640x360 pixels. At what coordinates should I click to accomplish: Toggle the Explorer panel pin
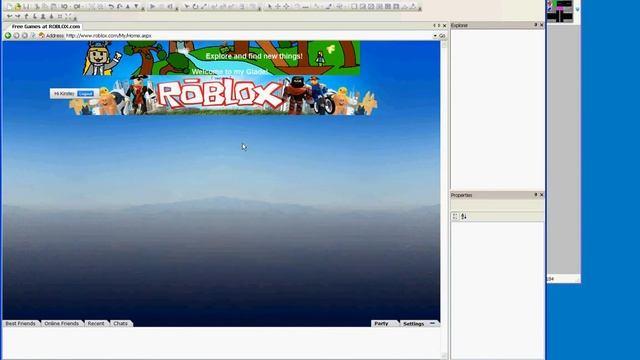click(536, 25)
